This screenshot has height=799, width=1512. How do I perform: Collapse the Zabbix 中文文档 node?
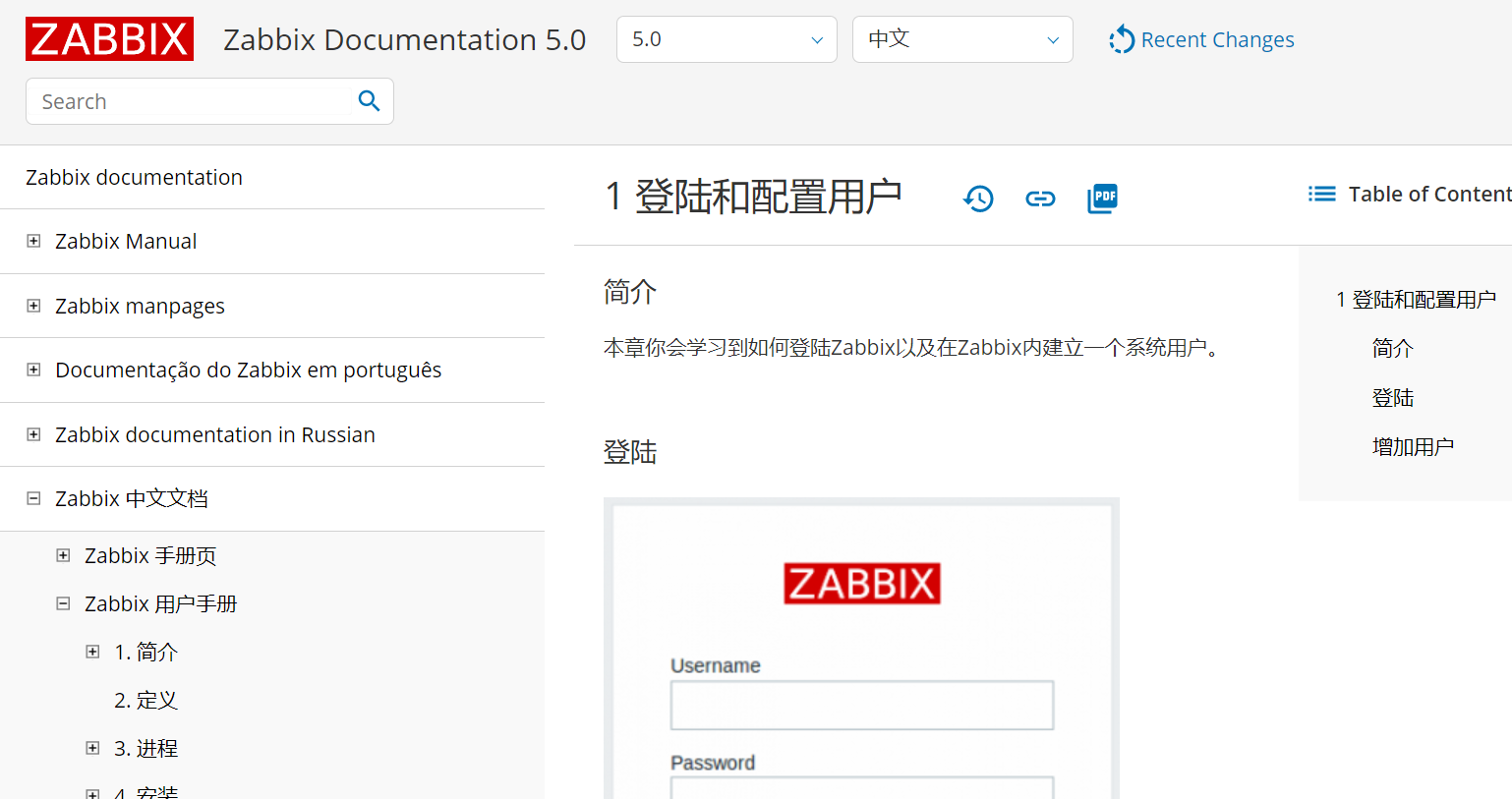click(33, 498)
